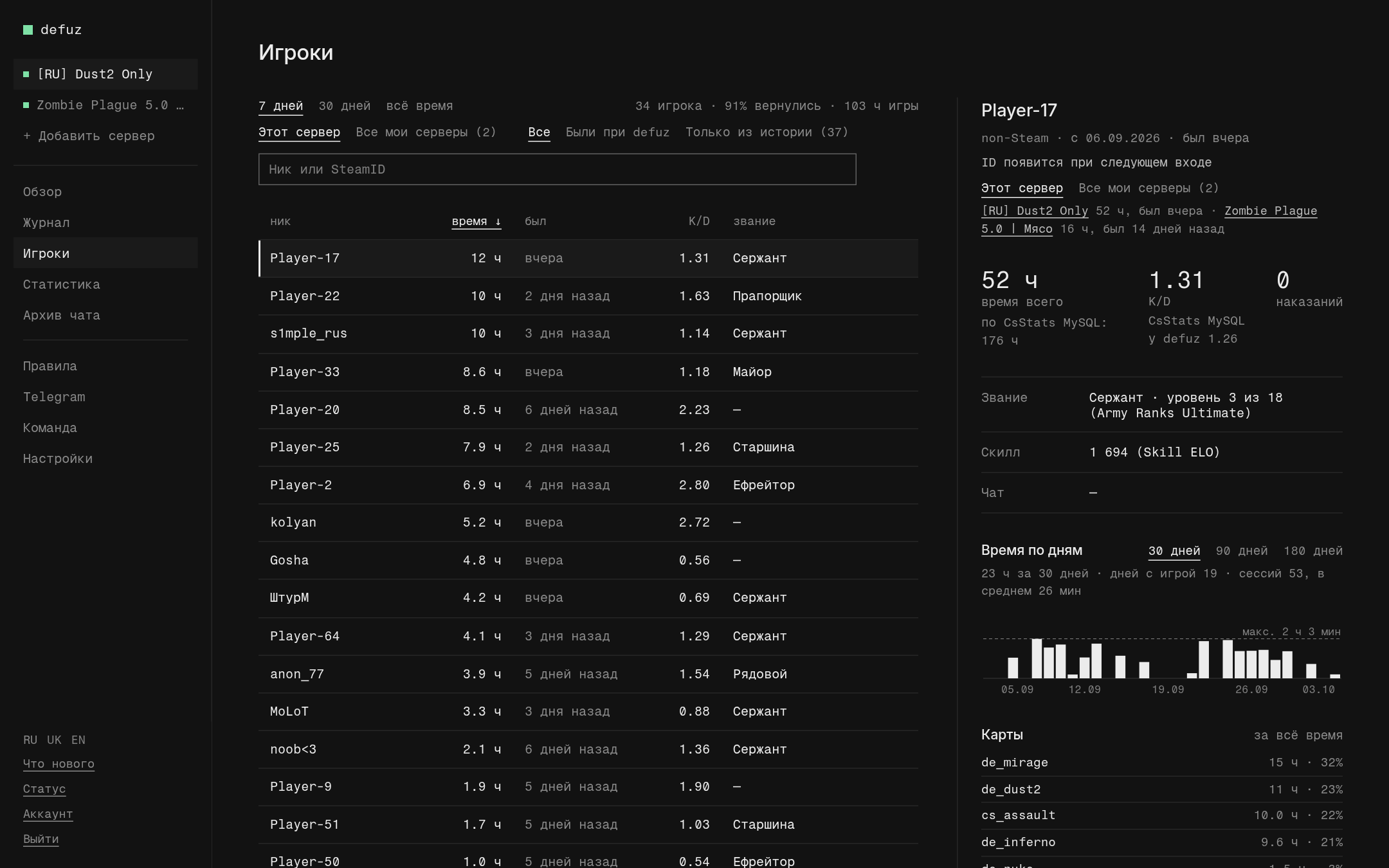Select the Player-22 row
1389x868 pixels.
[588, 296]
